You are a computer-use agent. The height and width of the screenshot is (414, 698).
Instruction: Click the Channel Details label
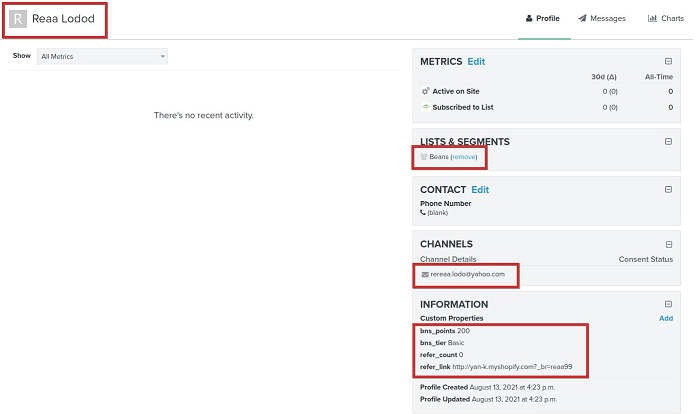[x=448, y=259]
